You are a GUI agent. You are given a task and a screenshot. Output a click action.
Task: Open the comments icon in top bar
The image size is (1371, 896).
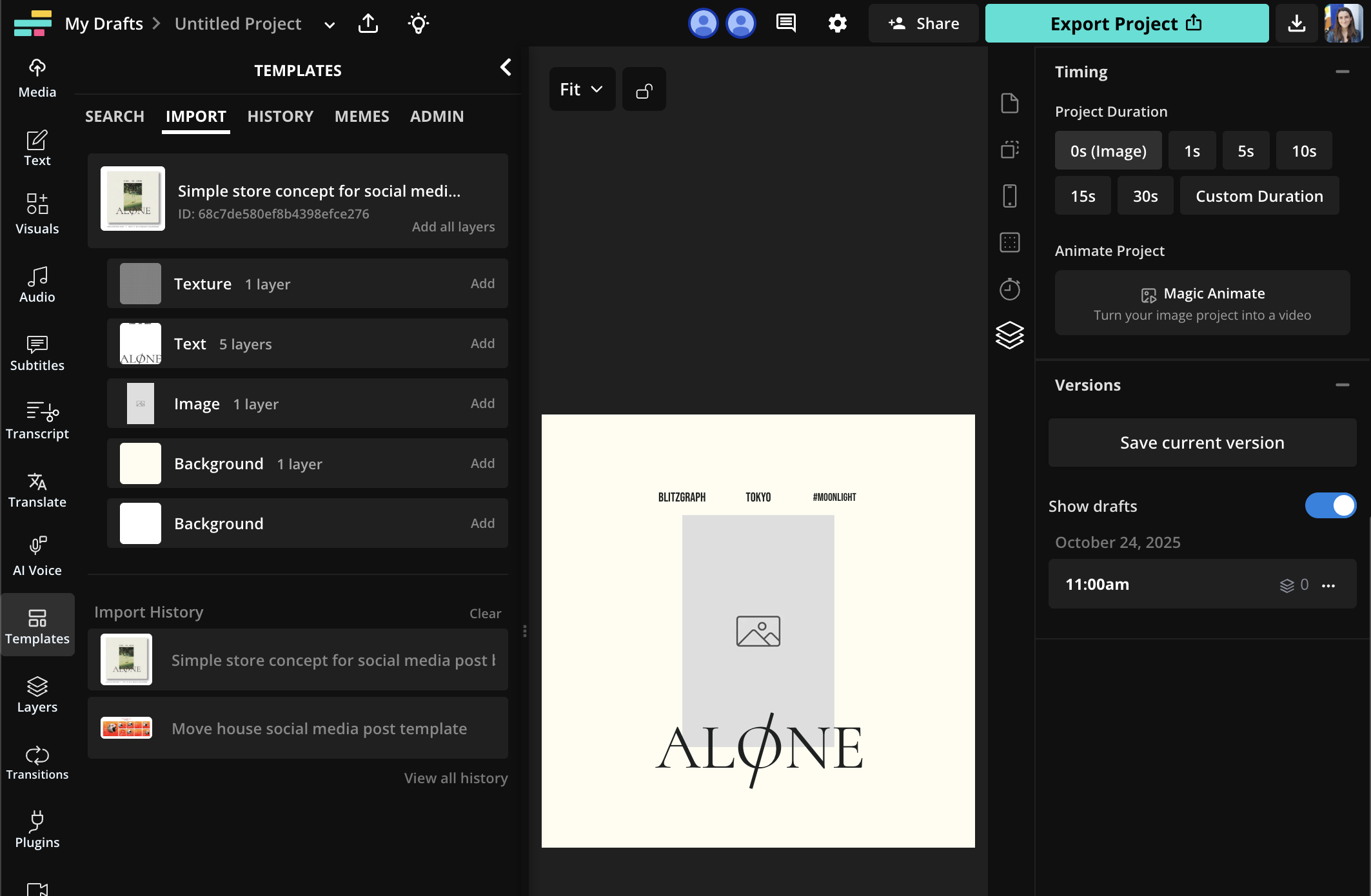(x=785, y=24)
